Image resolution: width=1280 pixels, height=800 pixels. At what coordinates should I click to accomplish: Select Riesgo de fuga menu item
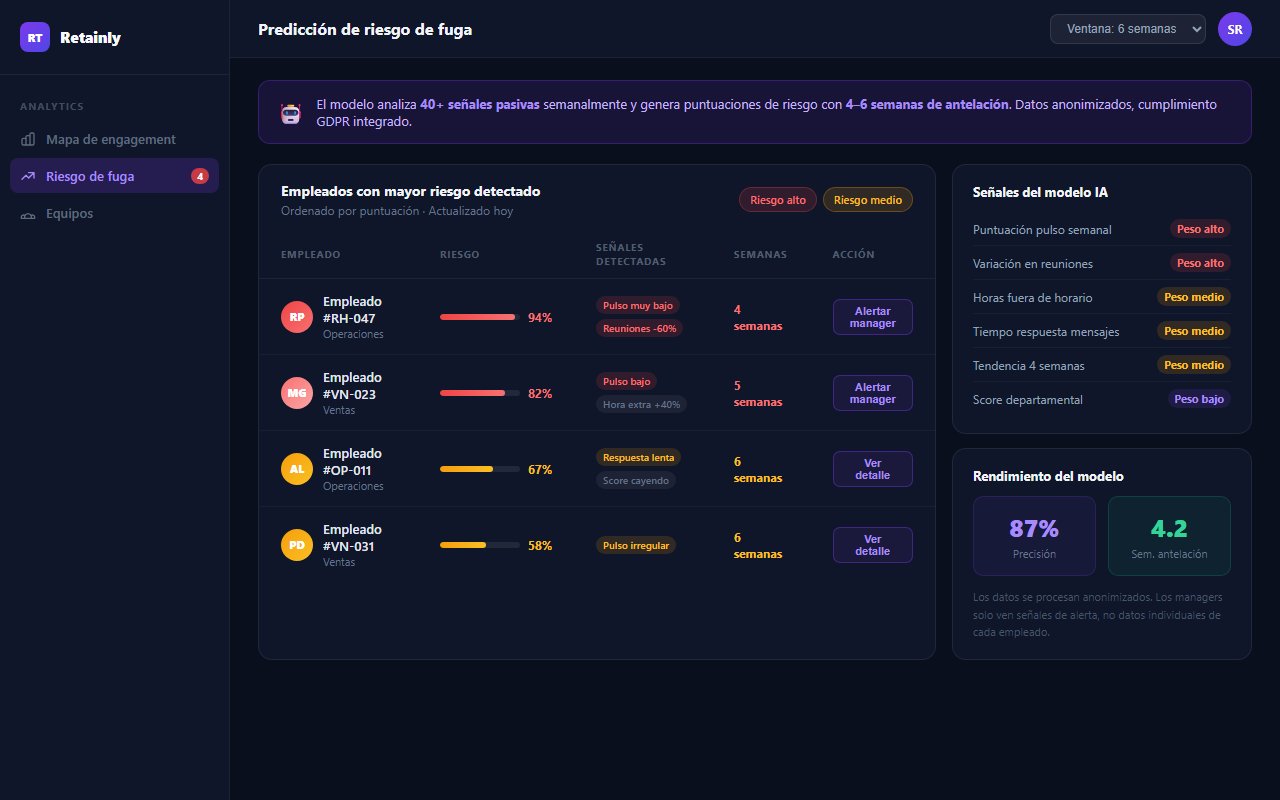(114, 176)
